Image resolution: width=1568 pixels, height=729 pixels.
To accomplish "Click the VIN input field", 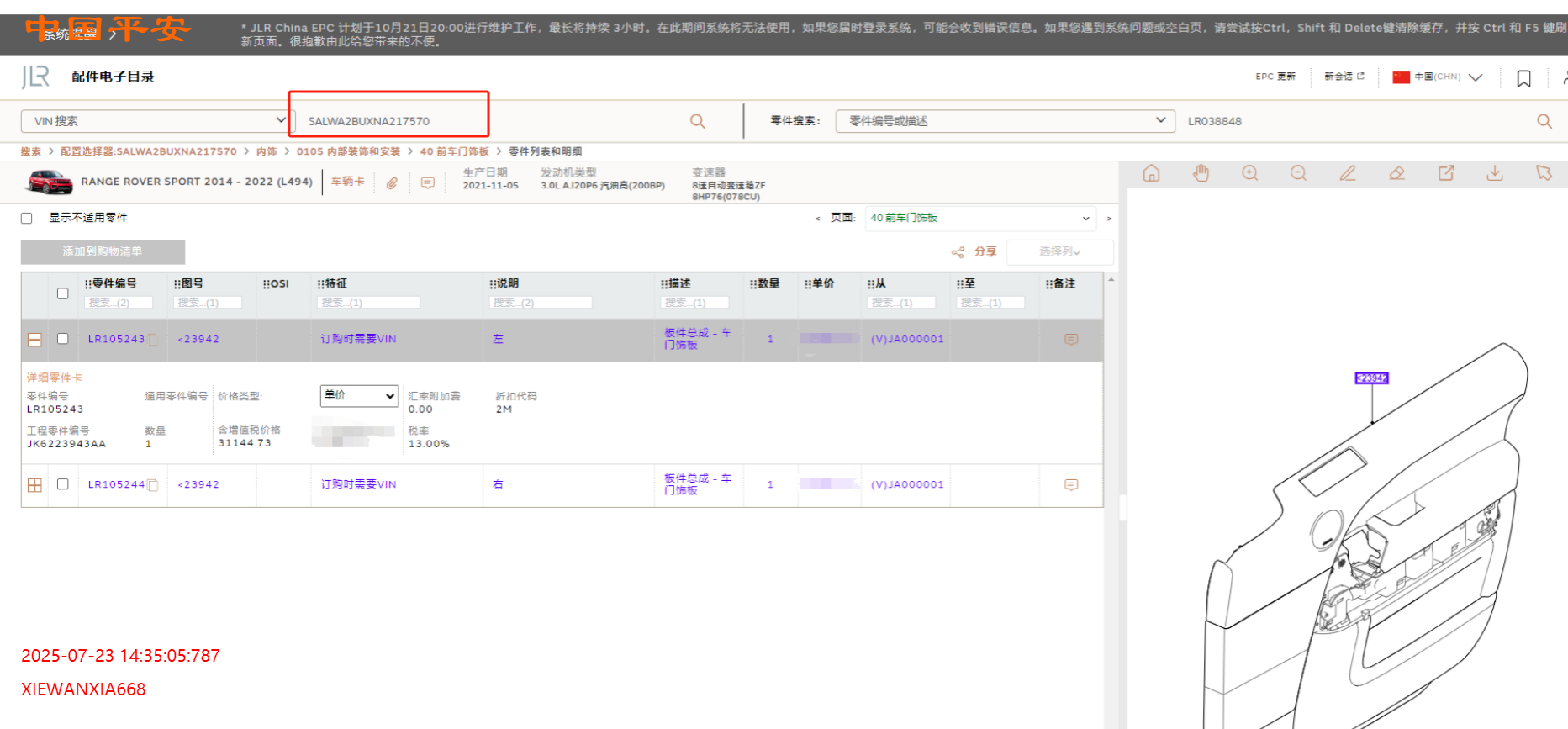I will coord(491,121).
